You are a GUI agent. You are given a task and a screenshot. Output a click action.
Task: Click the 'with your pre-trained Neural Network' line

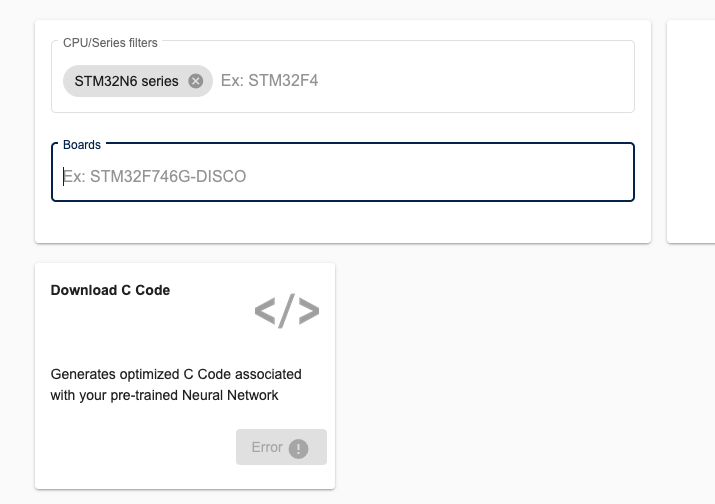(164, 395)
